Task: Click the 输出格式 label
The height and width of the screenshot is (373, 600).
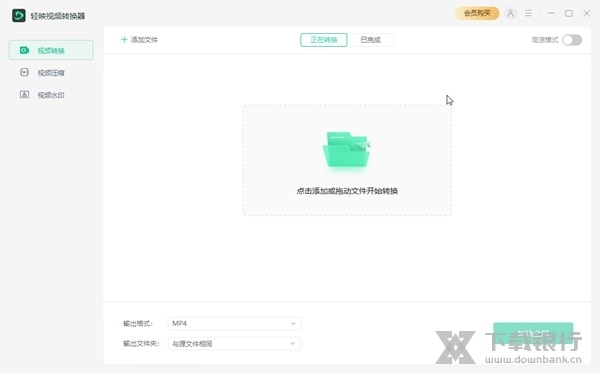Action: [x=138, y=324]
